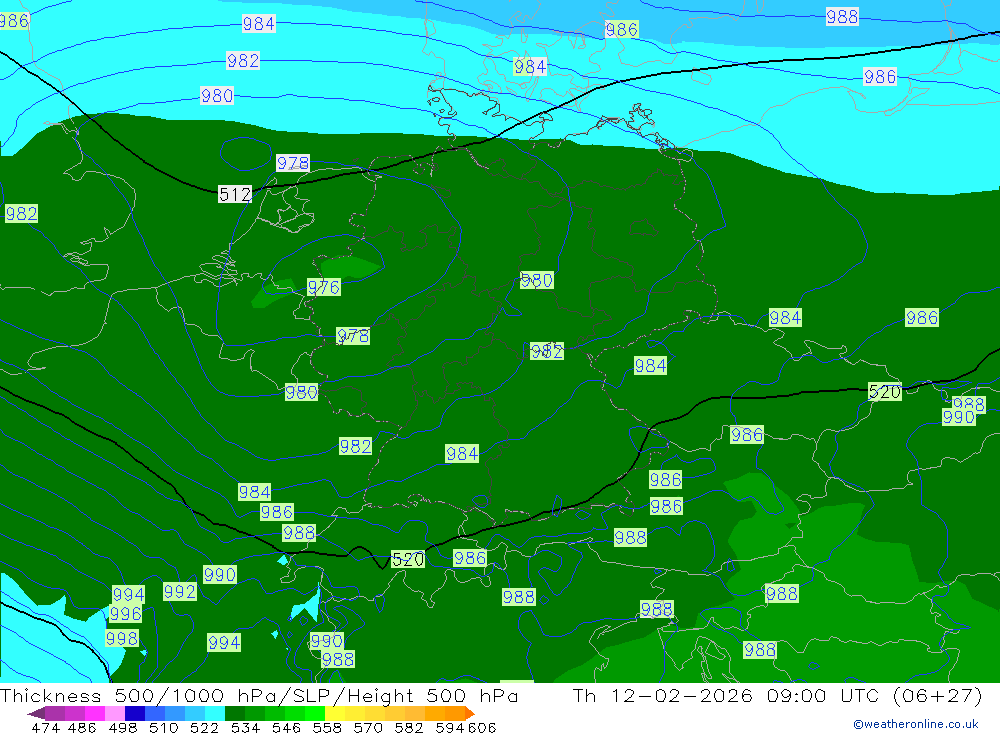Click legend value 546
The image size is (1000, 733).
coord(286,727)
